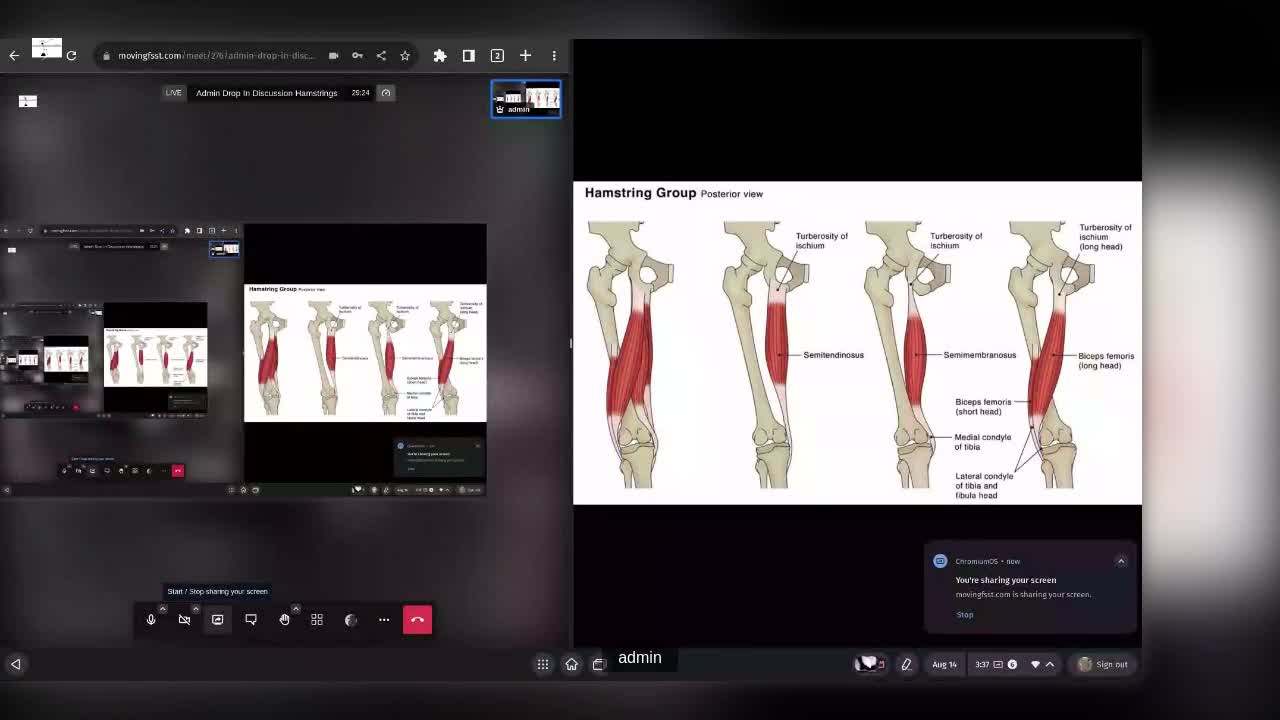This screenshot has width=1280, height=720.
Task: Open the browser tab switcher
Action: point(497,56)
